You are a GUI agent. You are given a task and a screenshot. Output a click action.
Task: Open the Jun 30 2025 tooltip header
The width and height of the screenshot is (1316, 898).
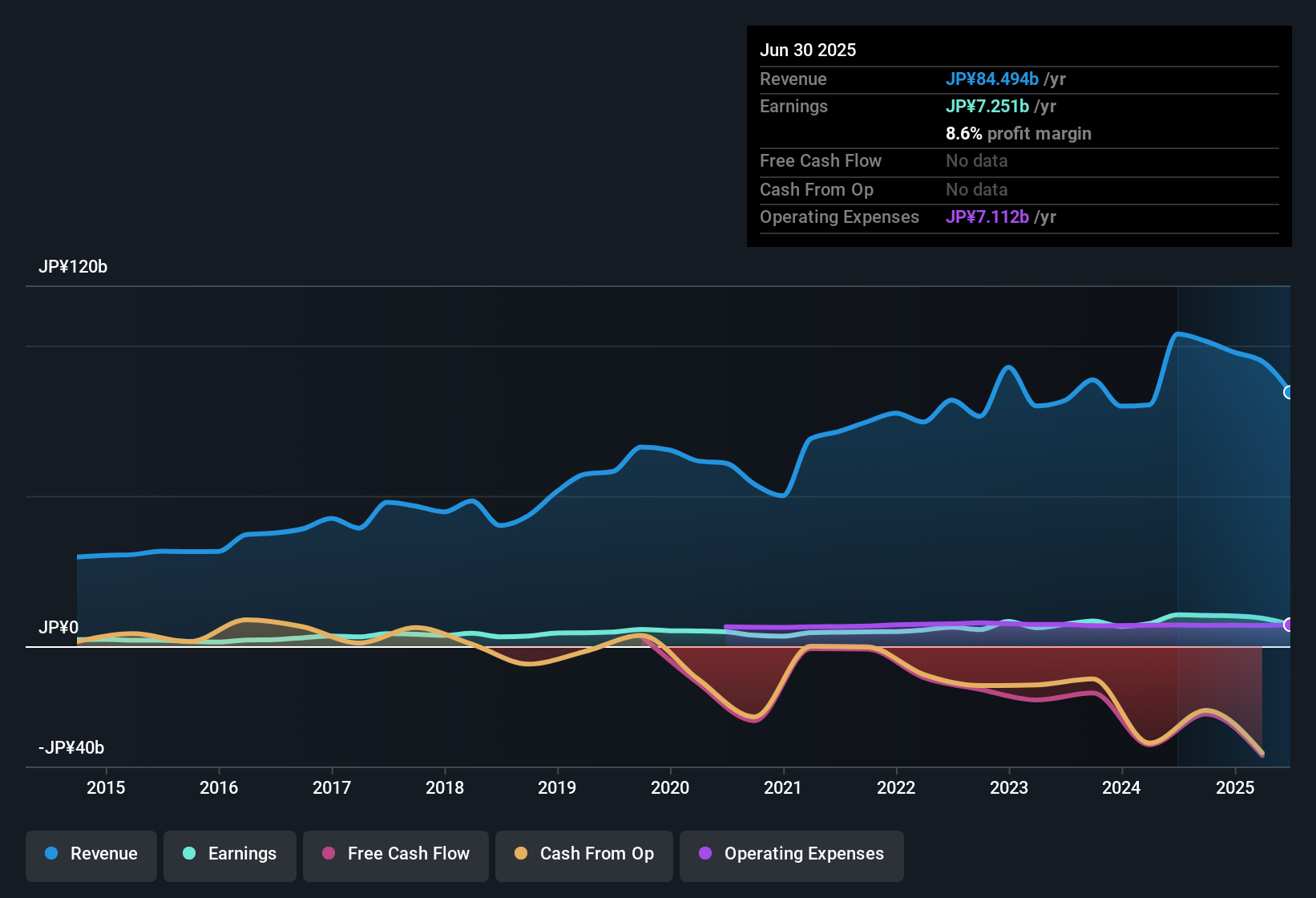pyautogui.click(x=808, y=50)
